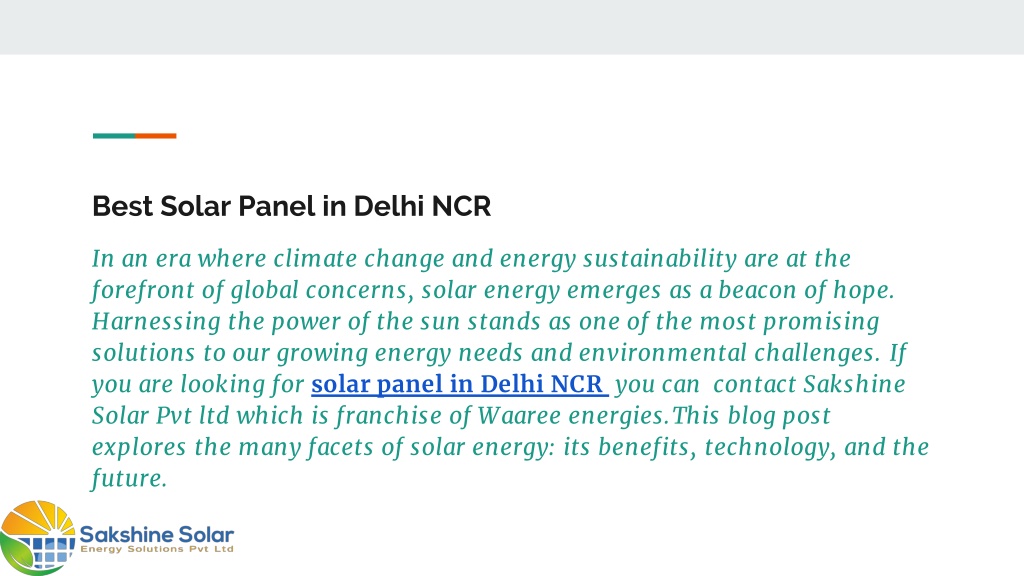The image size is (1024, 576).
Task: Select the Sakshine Solar brand name text
Action: (x=157, y=535)
